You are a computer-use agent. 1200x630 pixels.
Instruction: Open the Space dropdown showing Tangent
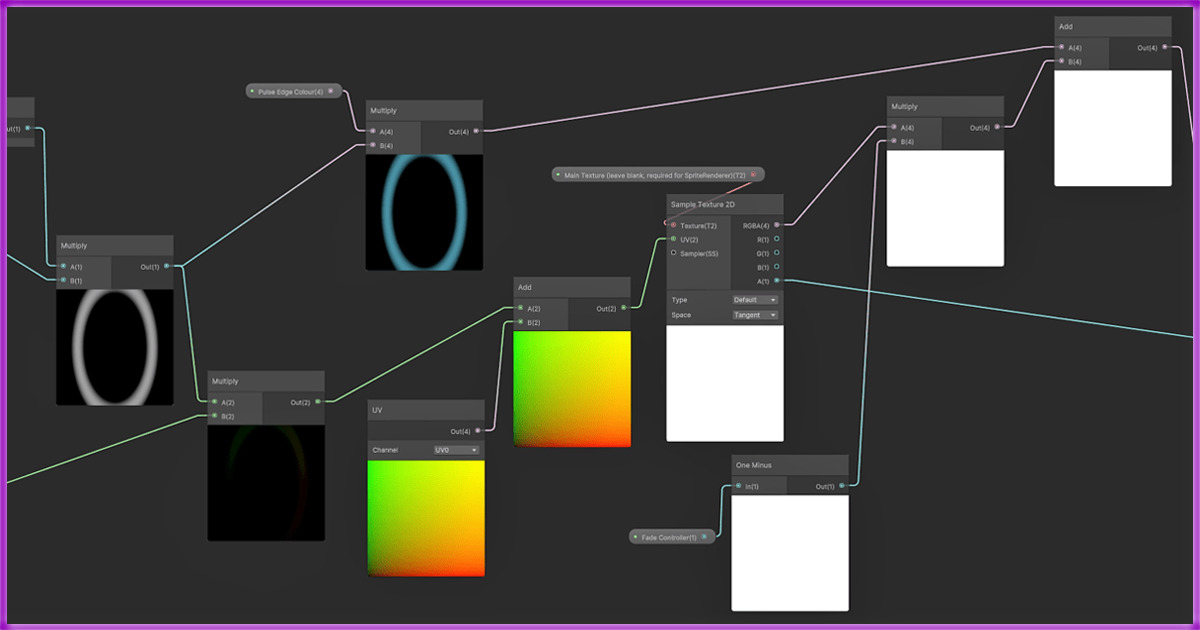click(754, 315)
